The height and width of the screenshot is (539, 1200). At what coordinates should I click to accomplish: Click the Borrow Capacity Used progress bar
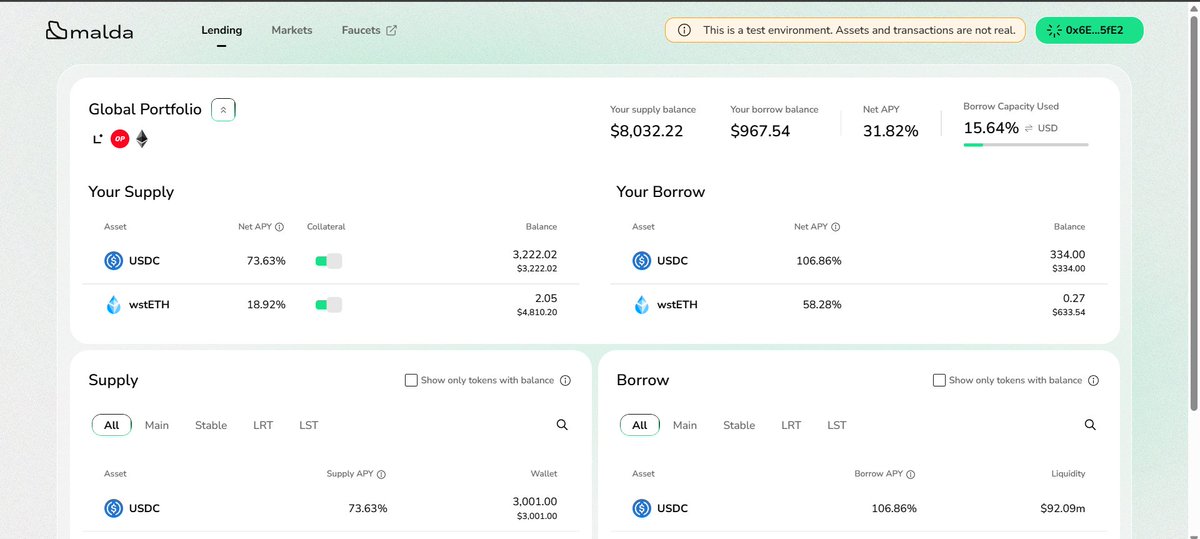pos(1026,145)
